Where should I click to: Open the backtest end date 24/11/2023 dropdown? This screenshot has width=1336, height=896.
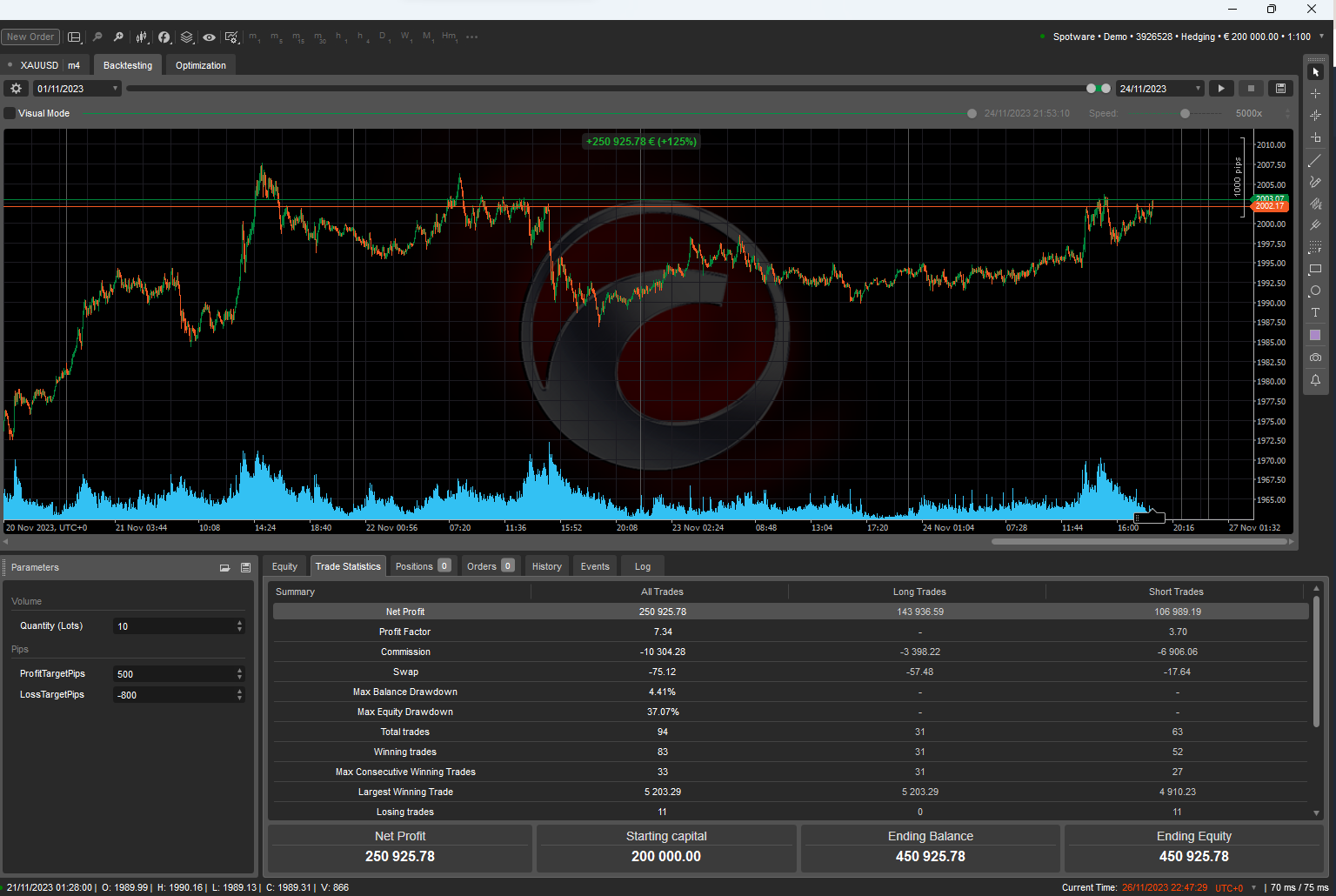pos(1160,89)
